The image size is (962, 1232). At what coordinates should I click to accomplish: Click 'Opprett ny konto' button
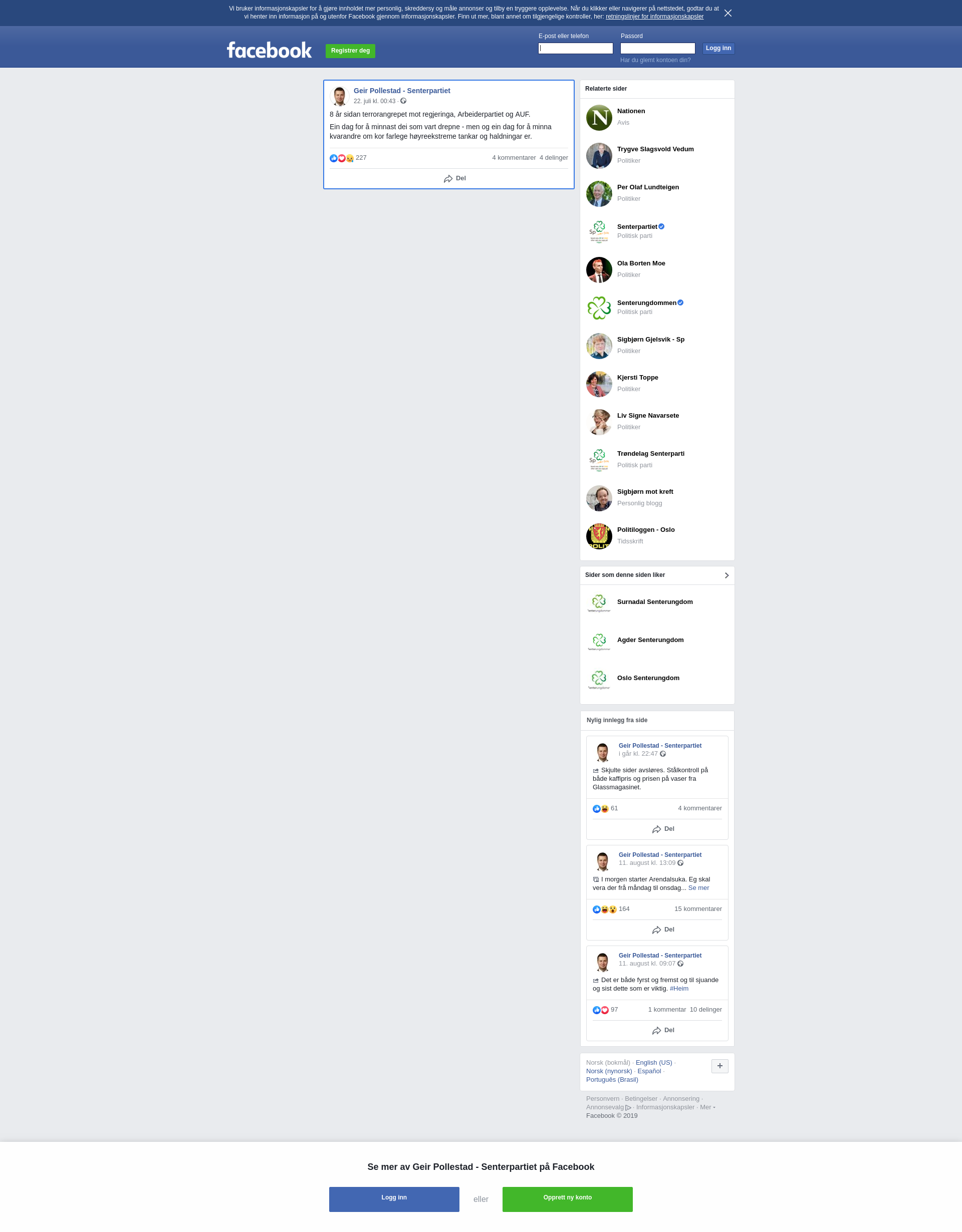pos(567,1199)
